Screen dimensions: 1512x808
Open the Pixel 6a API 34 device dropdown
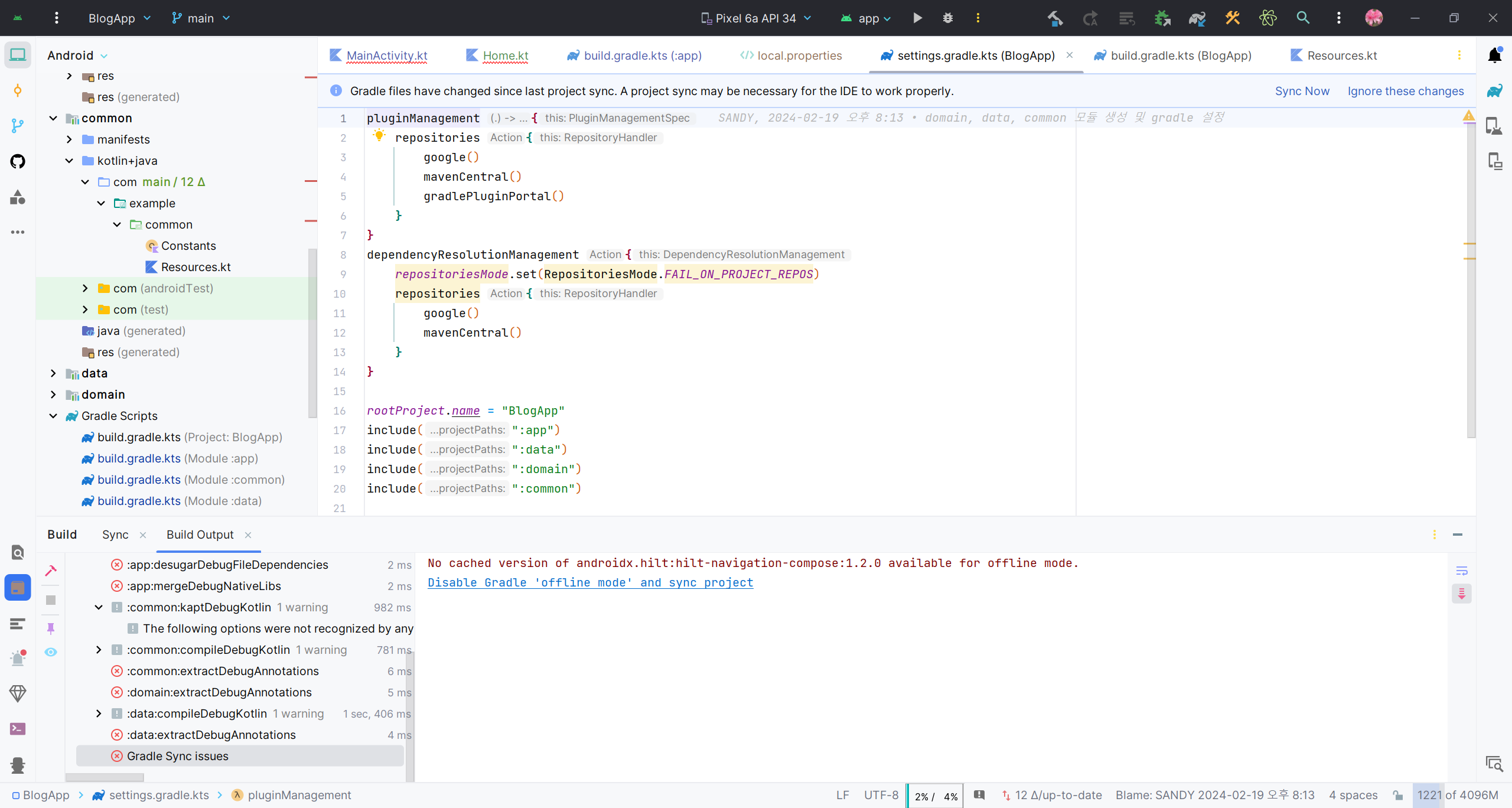756,18
